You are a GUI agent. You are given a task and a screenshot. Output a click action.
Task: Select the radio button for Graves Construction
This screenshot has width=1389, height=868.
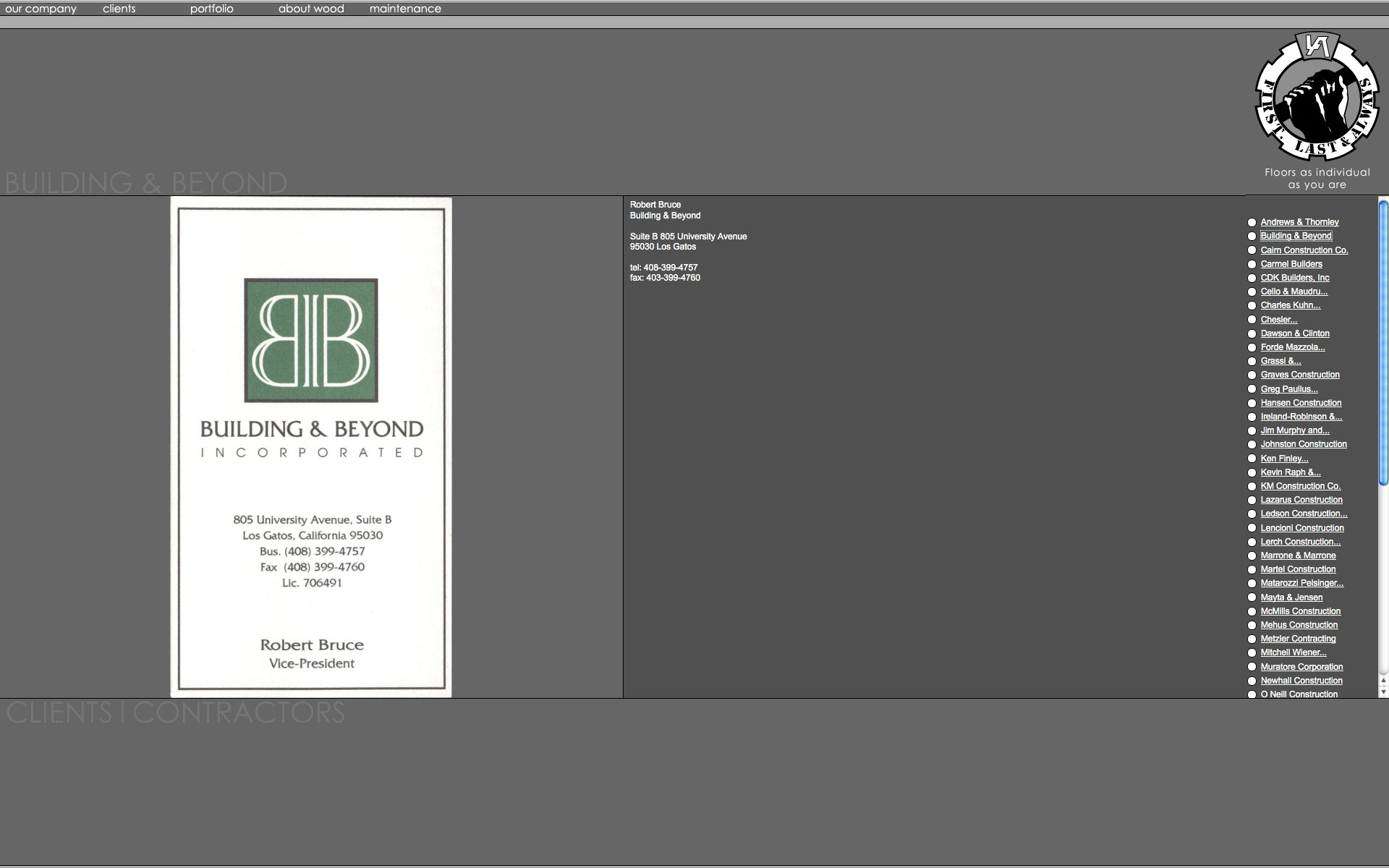pos(1252,375)
